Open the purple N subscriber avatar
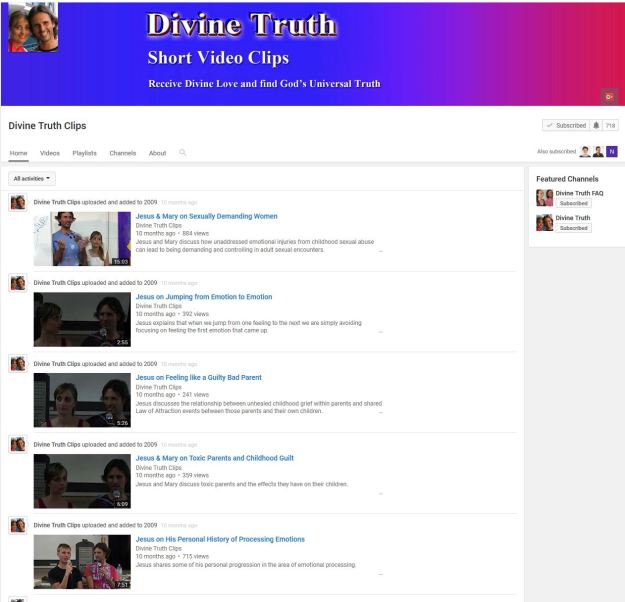This screenshot has height=602, width=625. pos(612,151)
